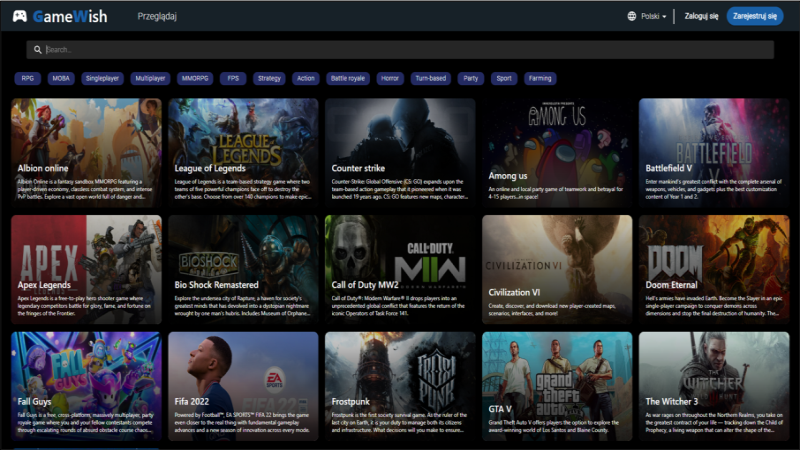Open the Fall Guys game card
The width and height of the screenshot is (800, 450).
pyautogui.click(x=86, y=386)
